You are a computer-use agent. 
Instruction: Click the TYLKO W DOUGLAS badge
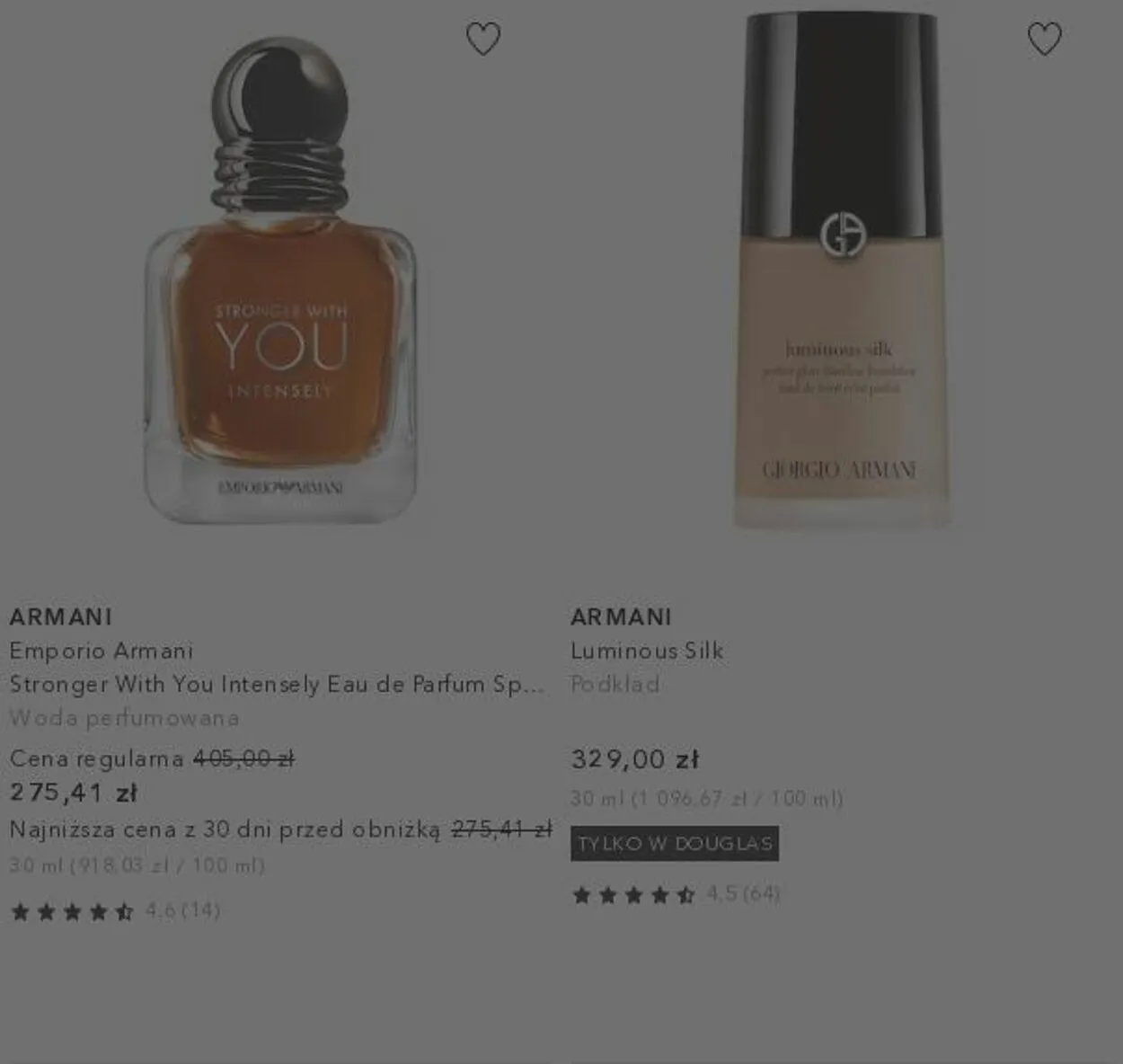tap(675, 844)
